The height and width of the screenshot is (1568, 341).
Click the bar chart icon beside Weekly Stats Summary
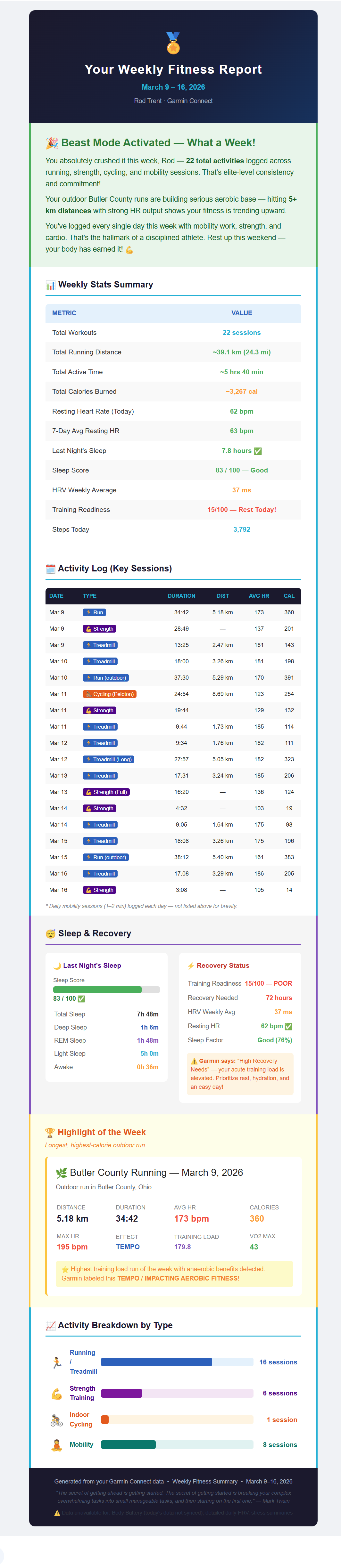pyautogui.click(x=51, y=285)
